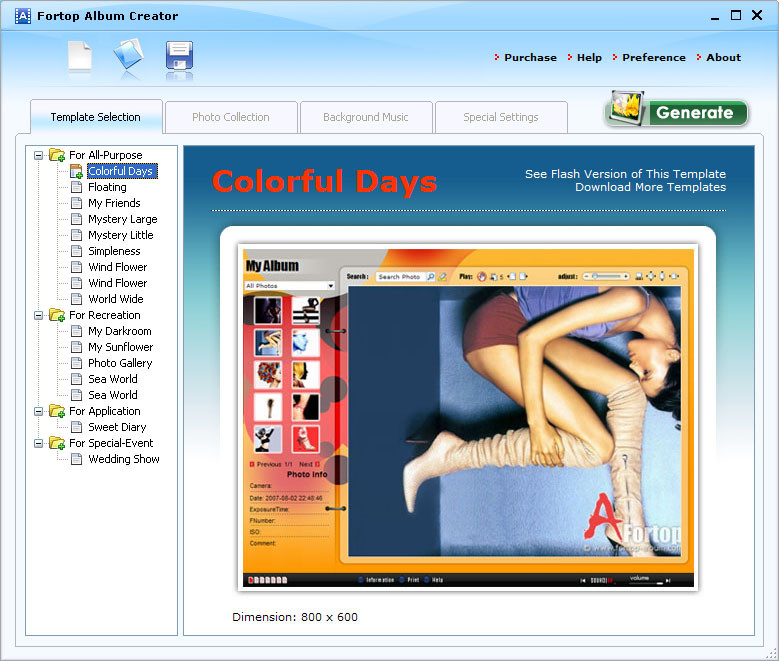Collapse the For All-Purpose tree node
Image resolution: width=779 pixels, height=661 pixels.
[x=38, y=156]
